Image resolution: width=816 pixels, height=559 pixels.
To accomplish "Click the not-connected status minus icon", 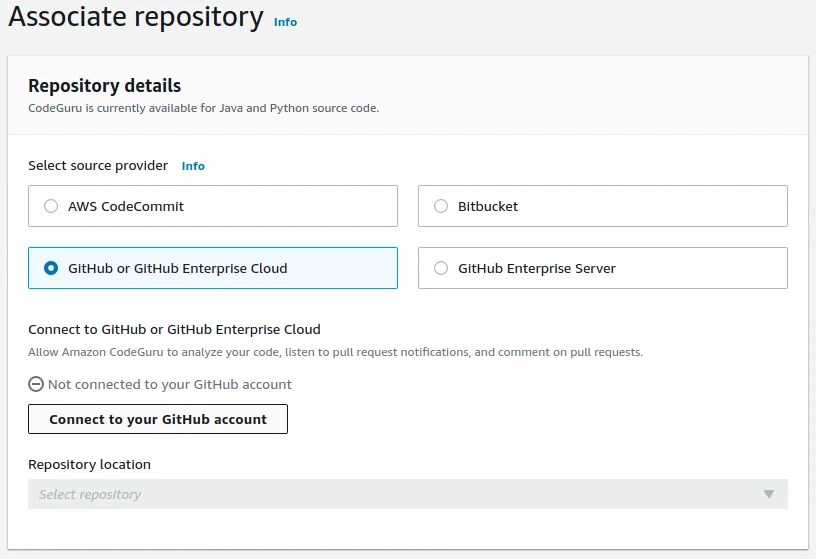I will click(x=36, y=385).
